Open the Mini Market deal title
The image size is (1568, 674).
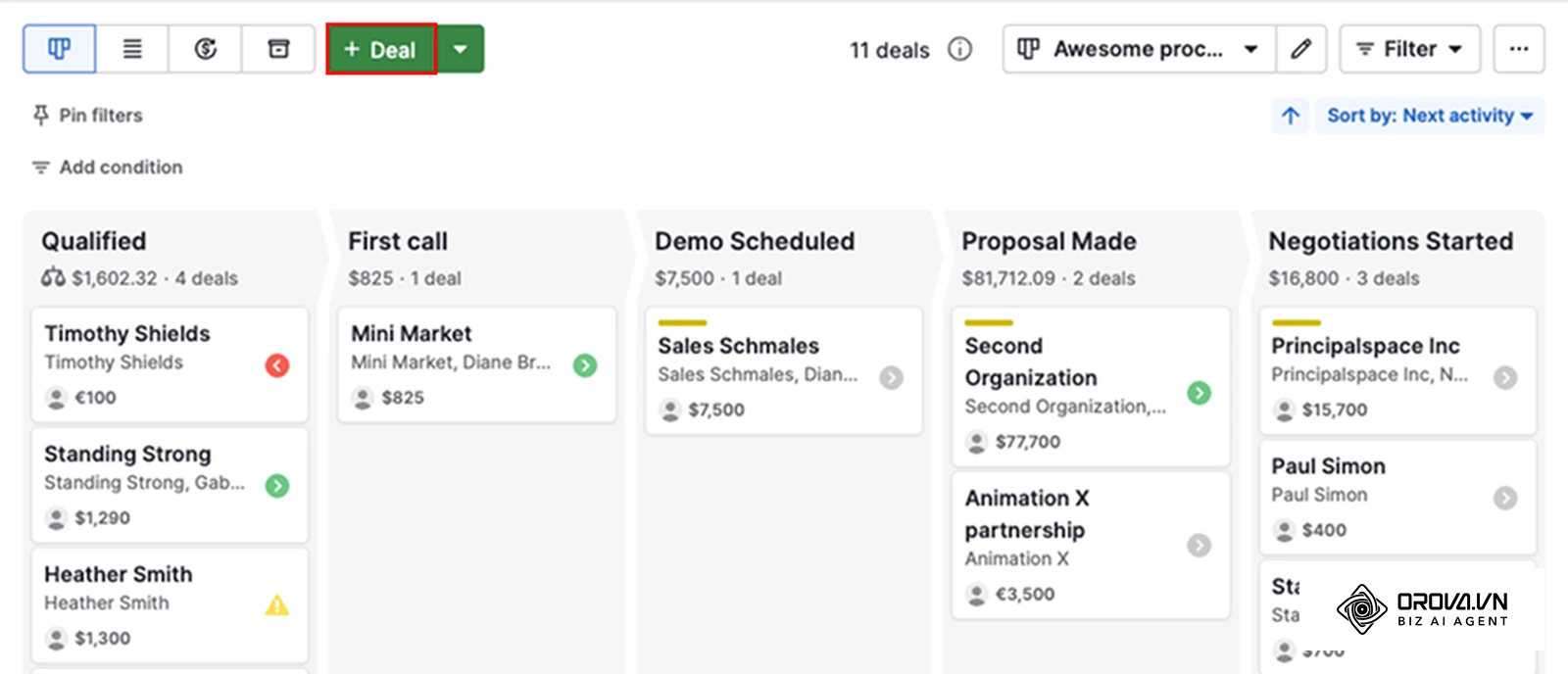click(412, 334)
